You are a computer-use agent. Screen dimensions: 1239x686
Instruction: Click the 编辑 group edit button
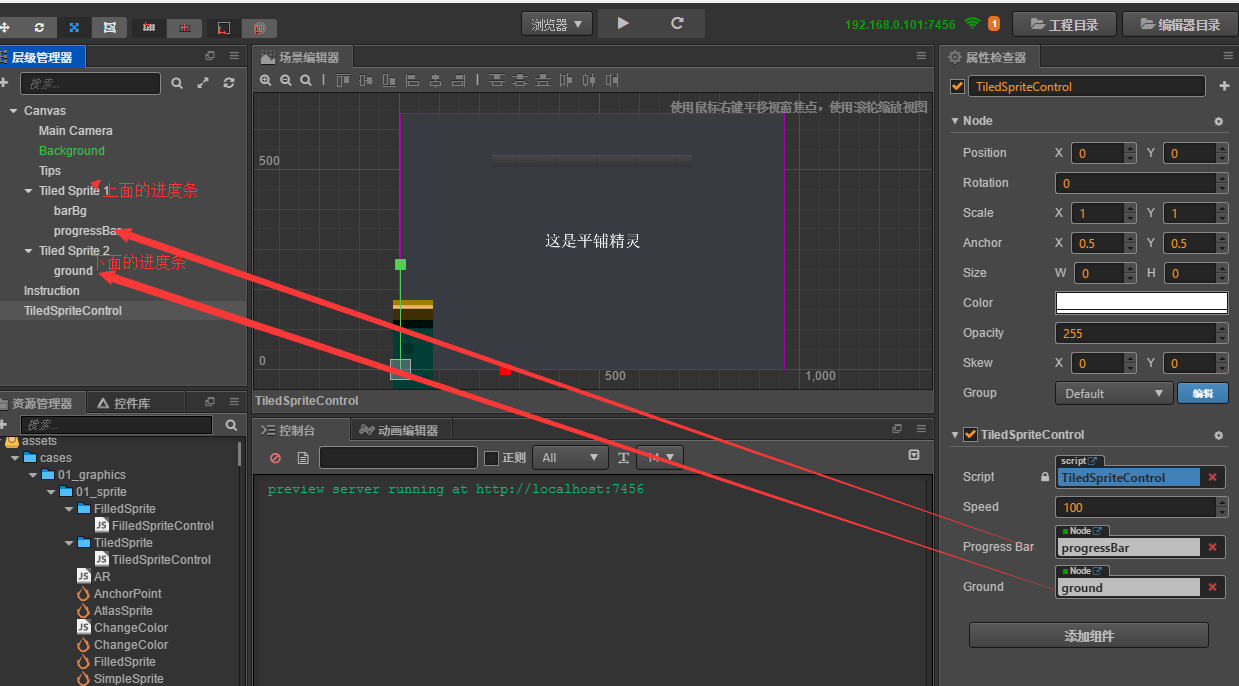click(1203, 393)
